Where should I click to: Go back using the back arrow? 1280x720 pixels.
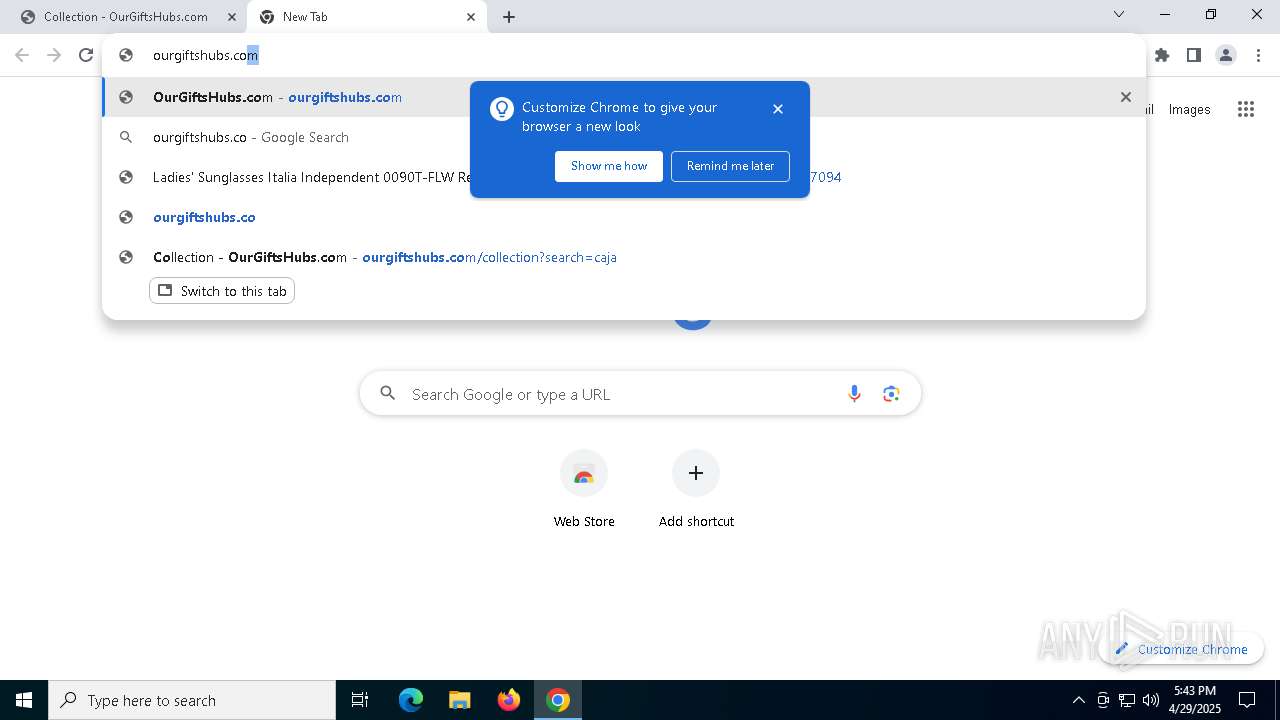tap(22, 56)
